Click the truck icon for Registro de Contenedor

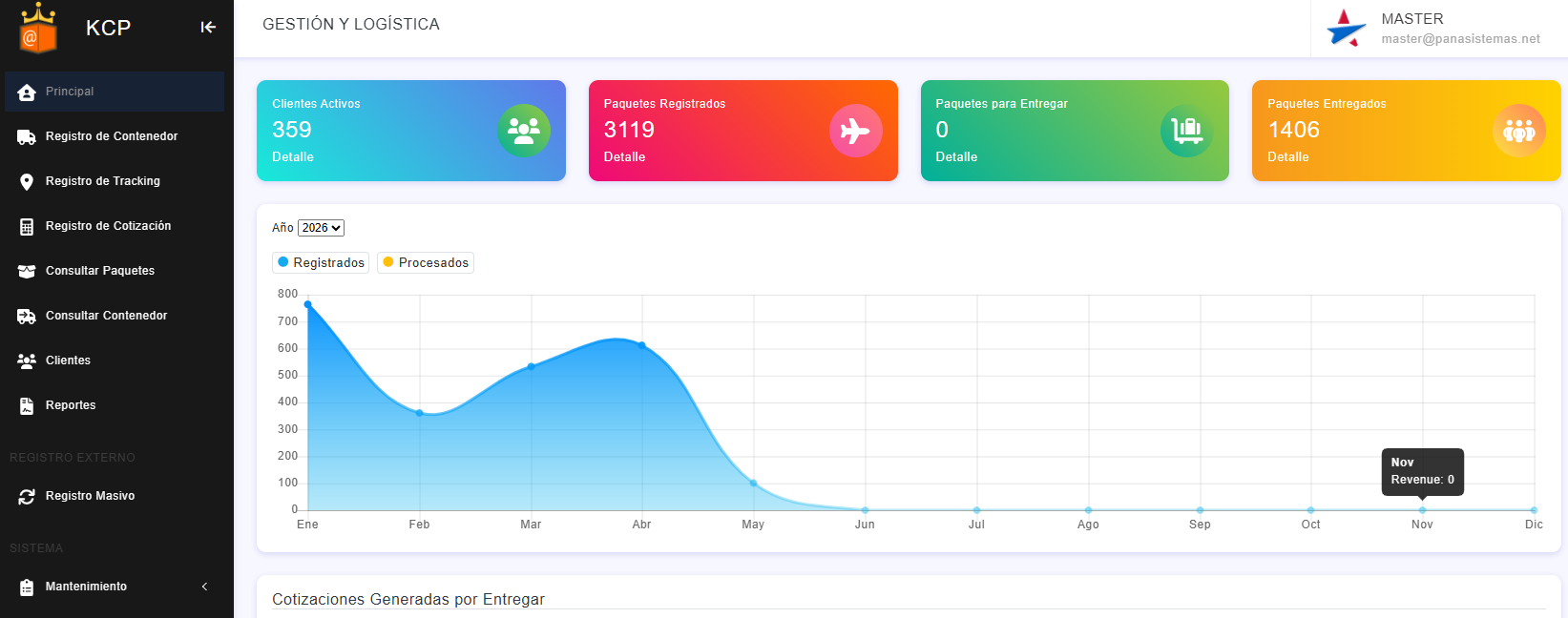[x=27, y=136]
